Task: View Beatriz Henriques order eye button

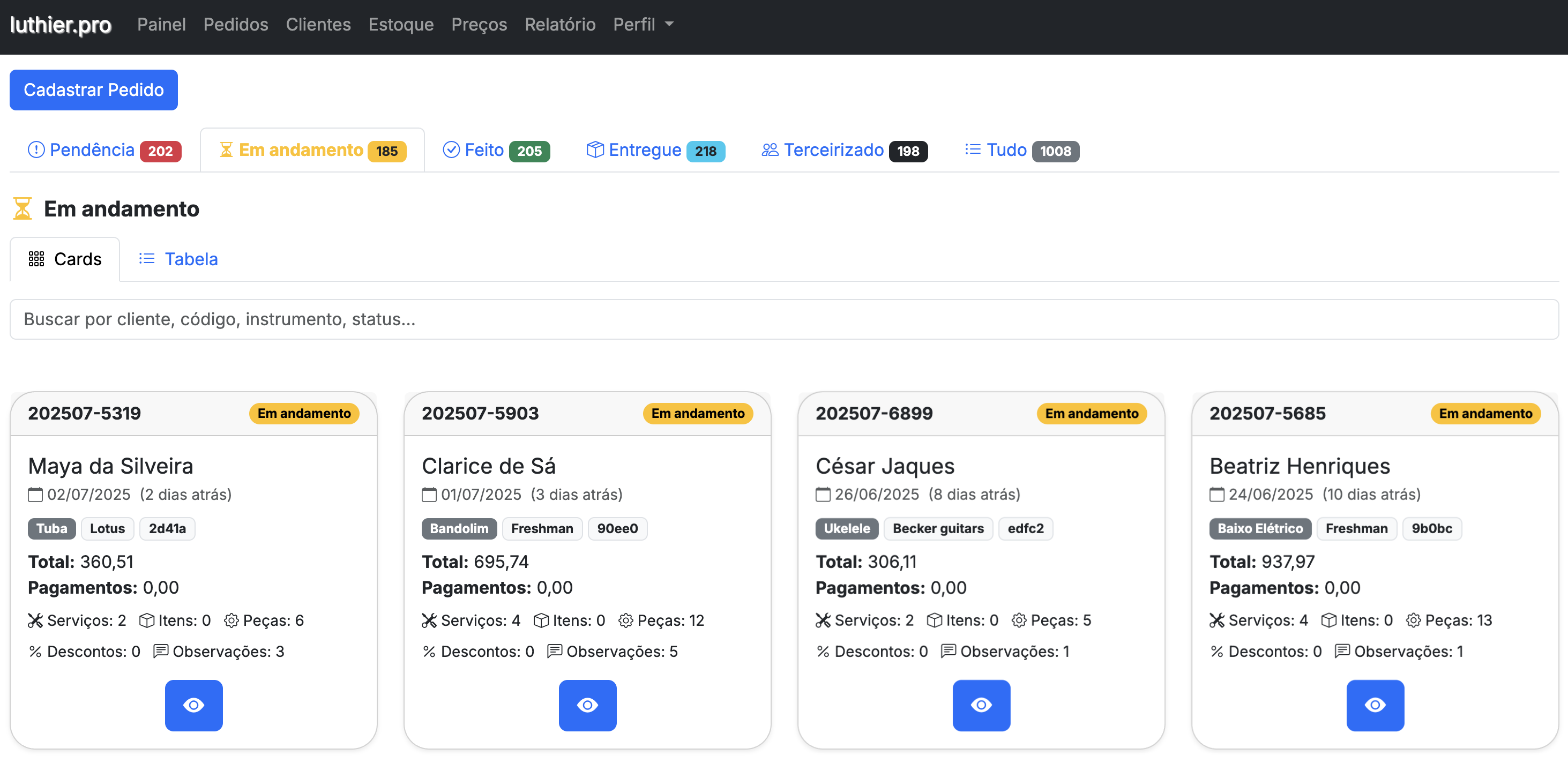Action: pos(1375,705)
